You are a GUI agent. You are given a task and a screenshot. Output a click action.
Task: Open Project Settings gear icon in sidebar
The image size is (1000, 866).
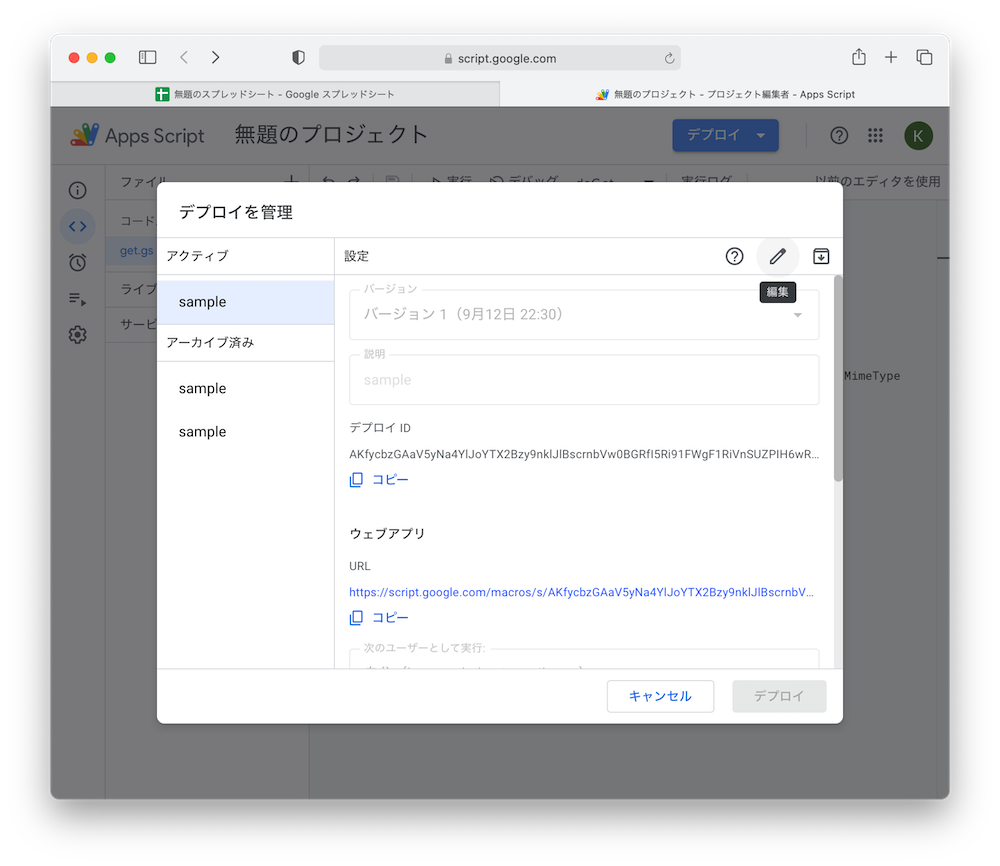78,335
